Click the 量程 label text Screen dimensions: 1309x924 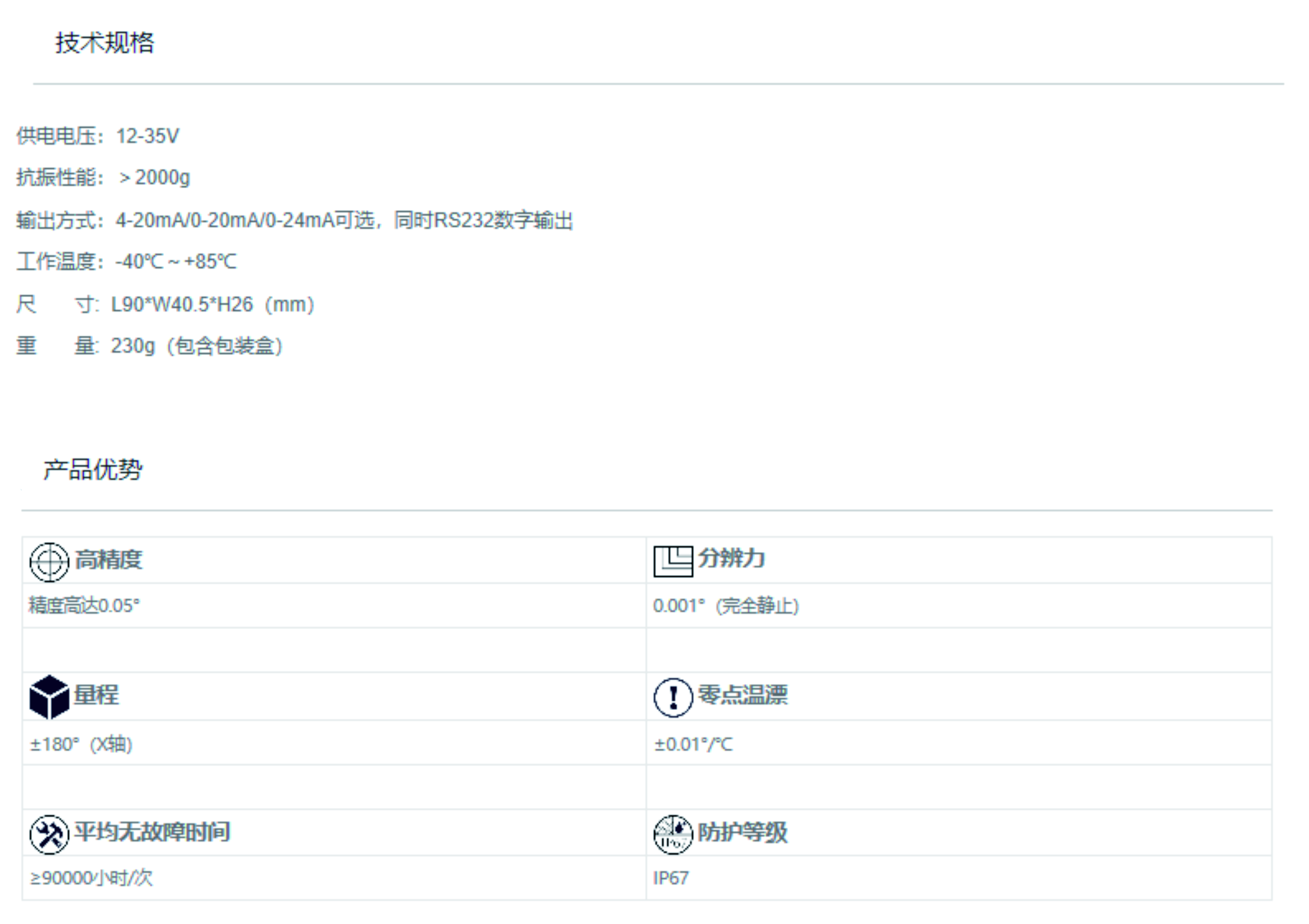[x=96, y=694]
